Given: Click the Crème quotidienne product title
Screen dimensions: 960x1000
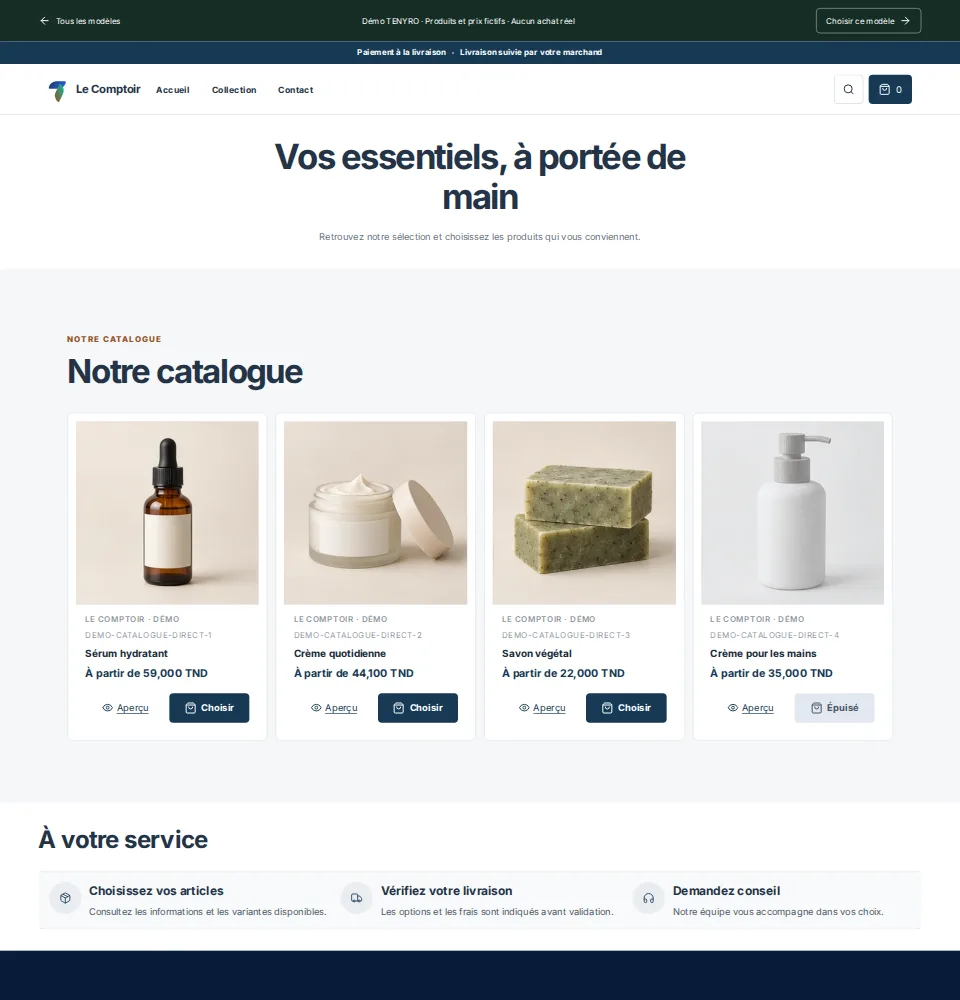Looking at the screenshot, I should click(x=340, y=654).
